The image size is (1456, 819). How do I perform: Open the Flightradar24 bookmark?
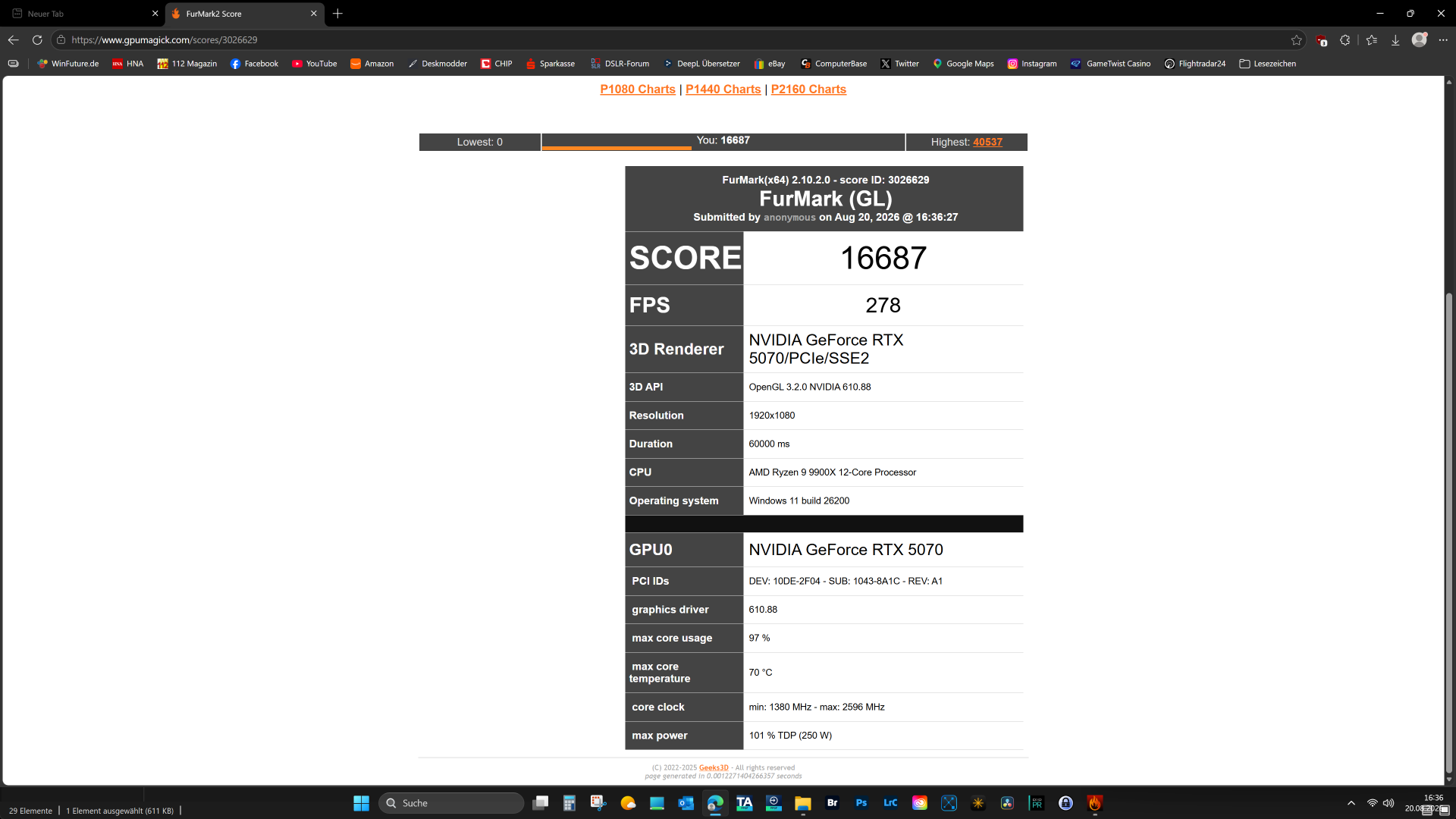point(1195,64)
